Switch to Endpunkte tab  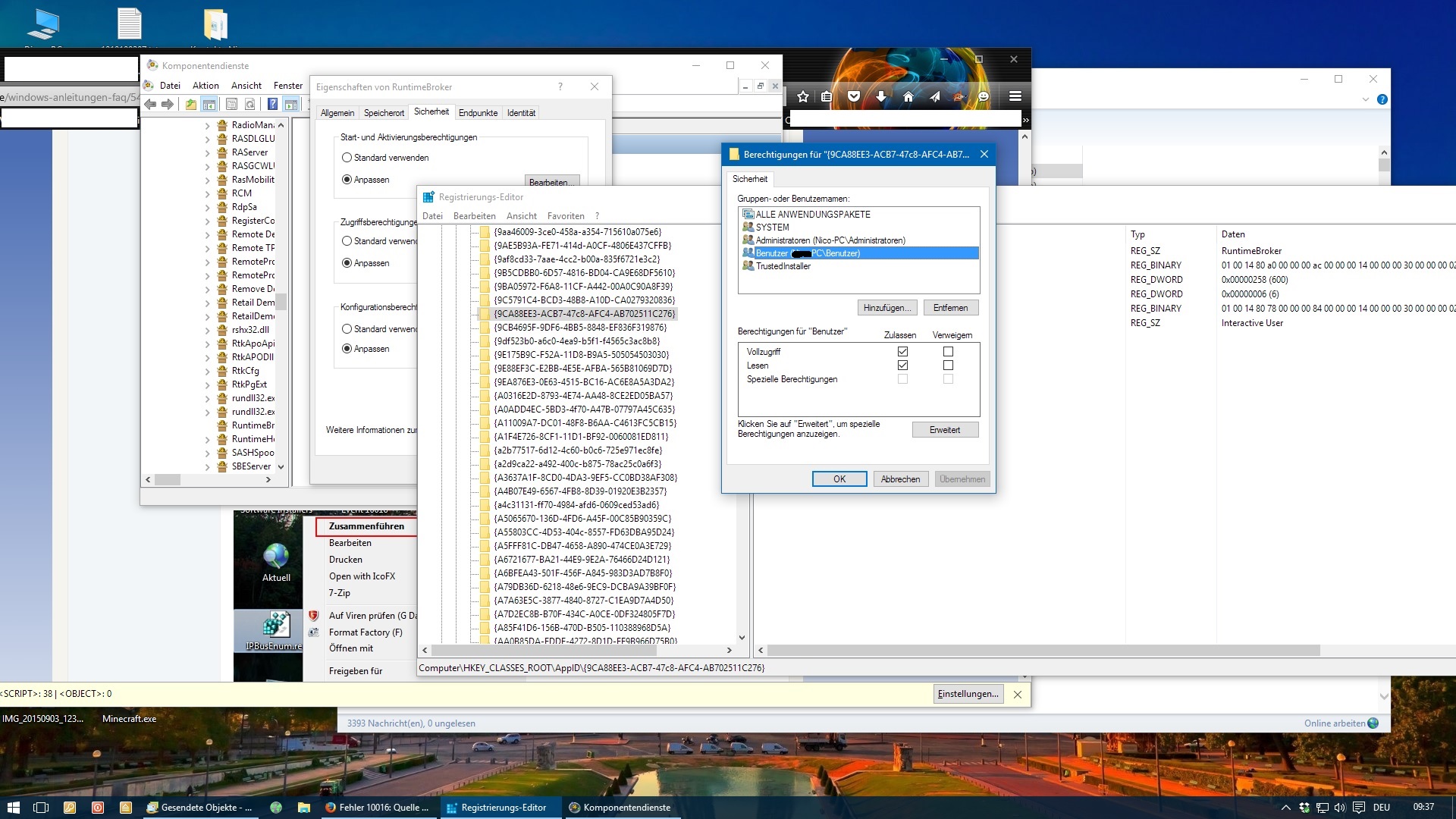coord(478,113)
